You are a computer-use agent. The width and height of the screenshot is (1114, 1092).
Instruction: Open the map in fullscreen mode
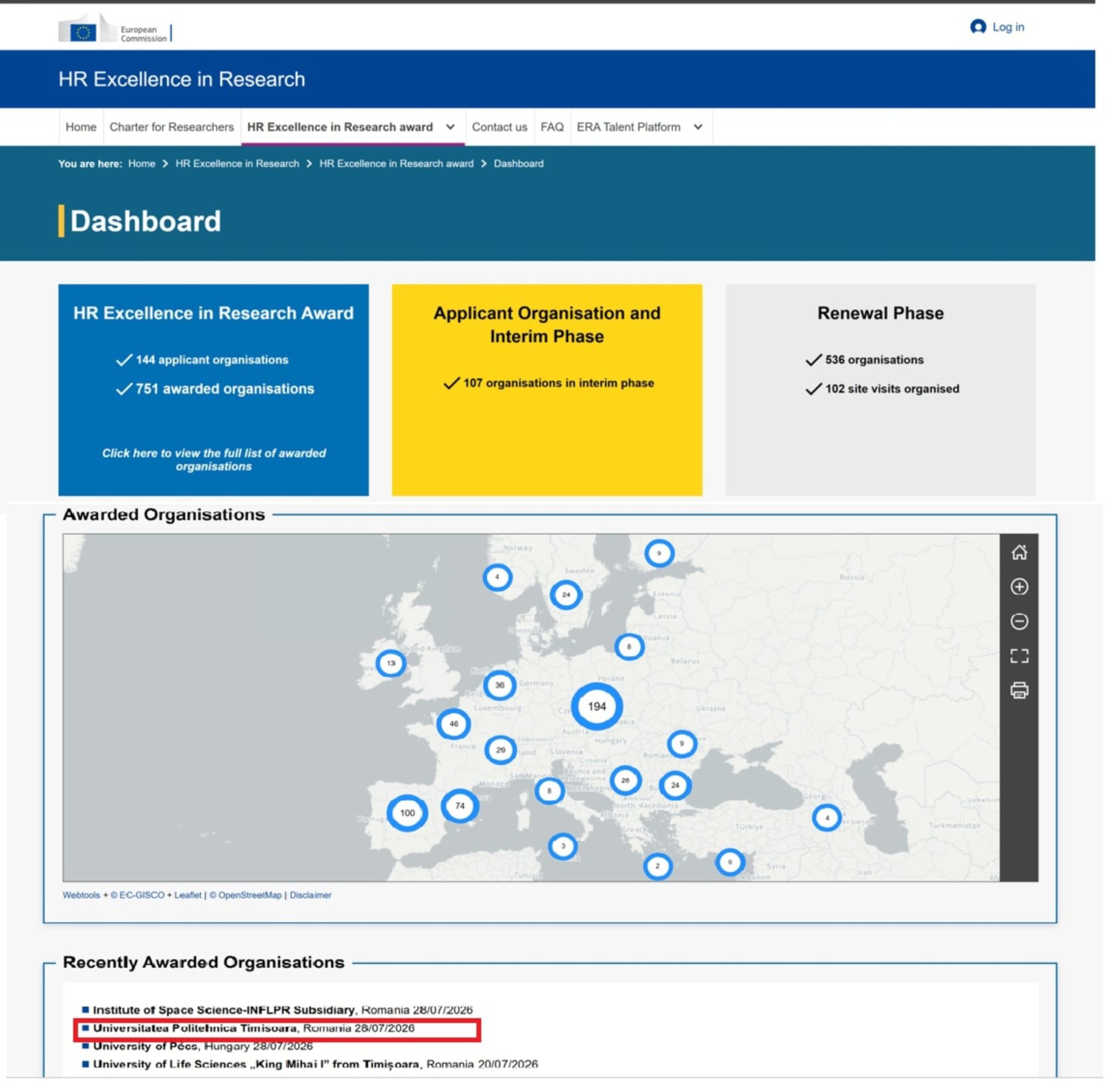coord(1019,656)
